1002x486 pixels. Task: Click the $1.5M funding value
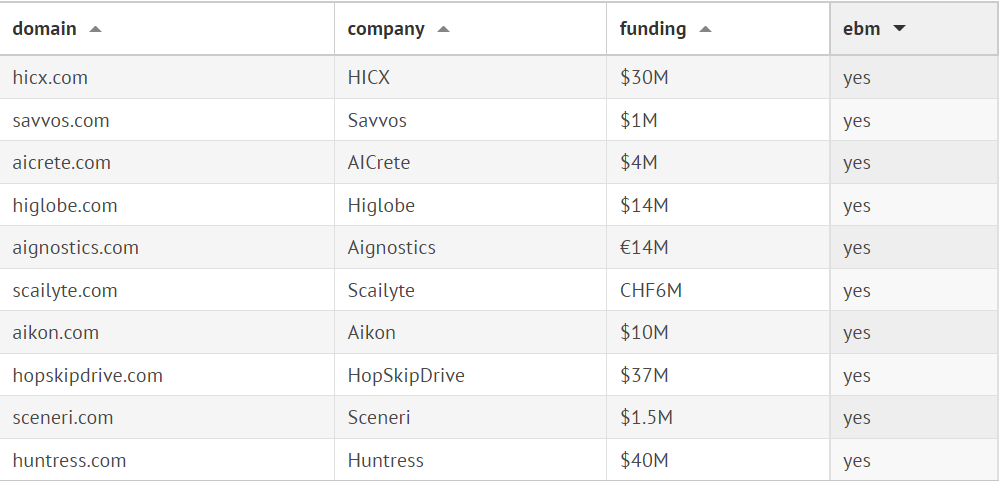pos(646,418)
